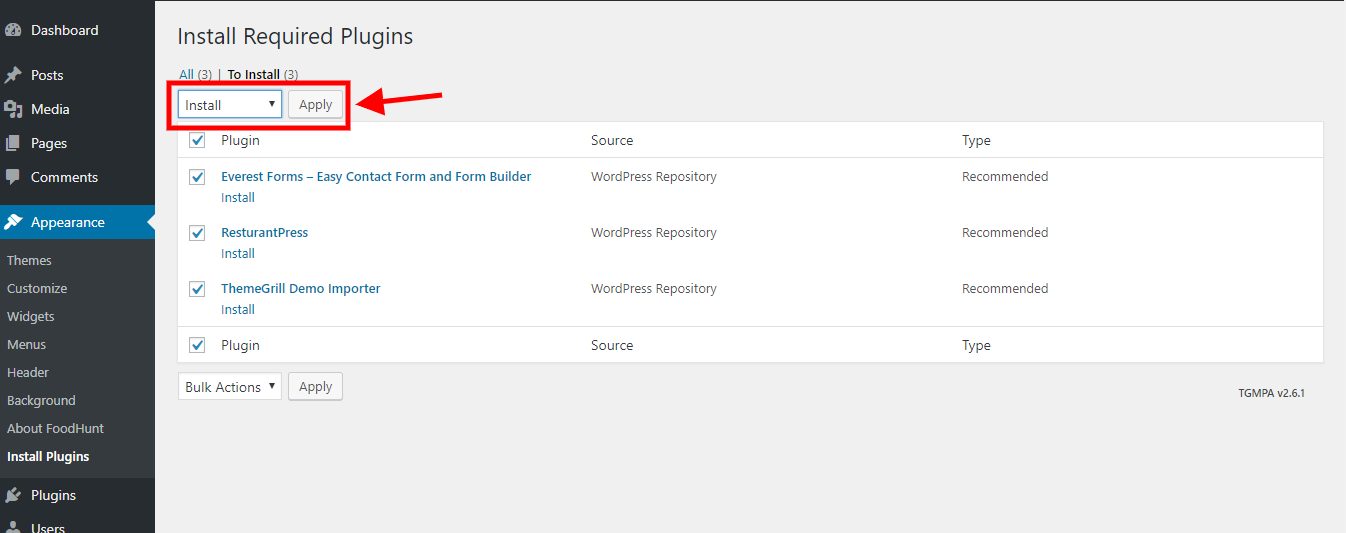
Task: Uncheck the ResturantPress plugin checkbox
Action: point(197,233)
